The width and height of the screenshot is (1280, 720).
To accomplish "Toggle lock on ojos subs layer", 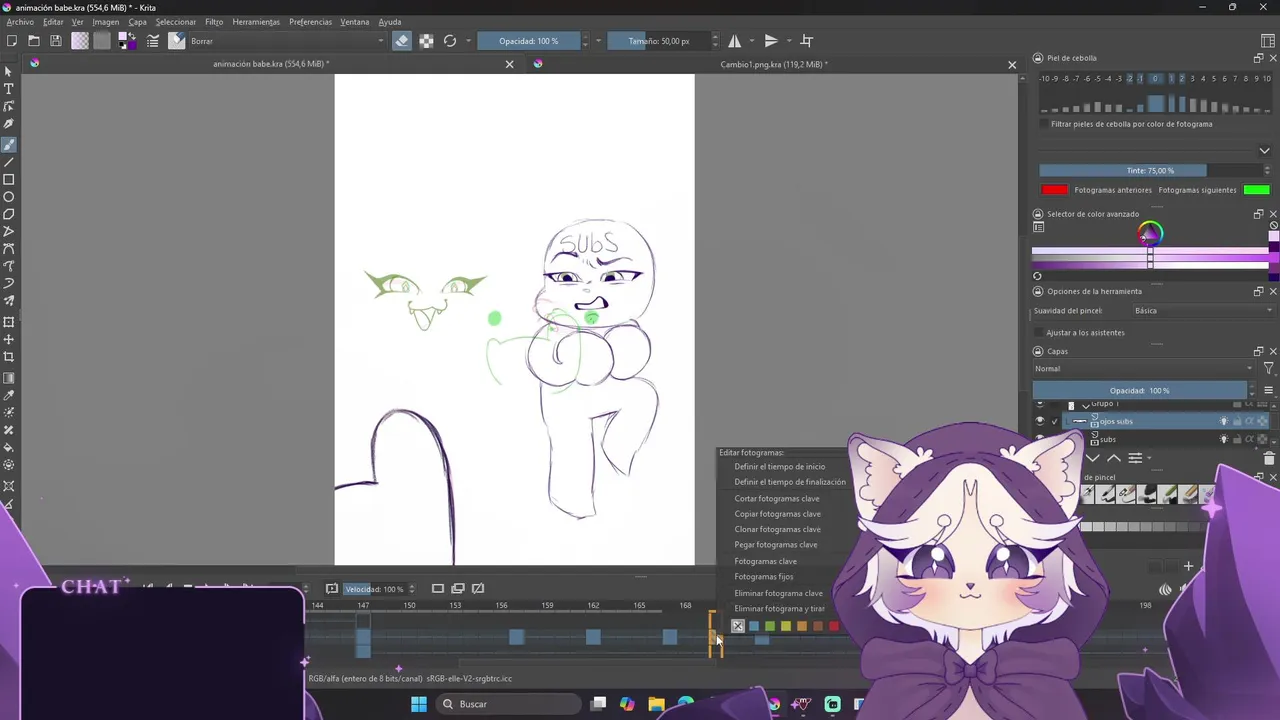I will pos(1236,421).
